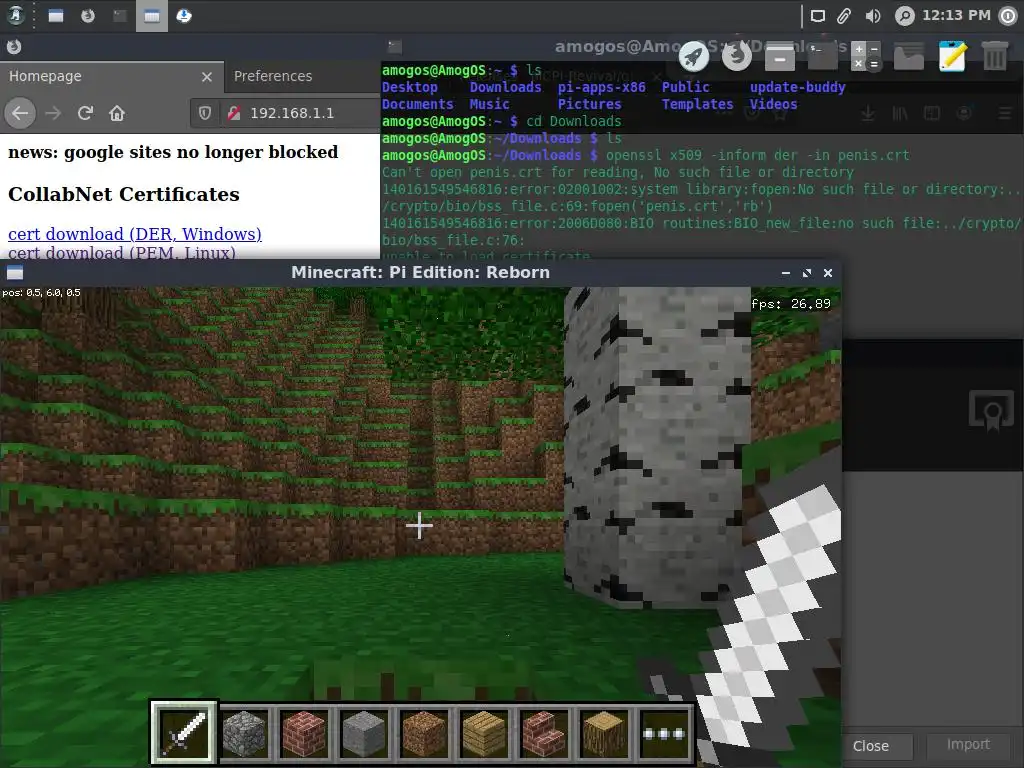
Task: Select the wooden planks hotbar slot
Action: [484, 733]
